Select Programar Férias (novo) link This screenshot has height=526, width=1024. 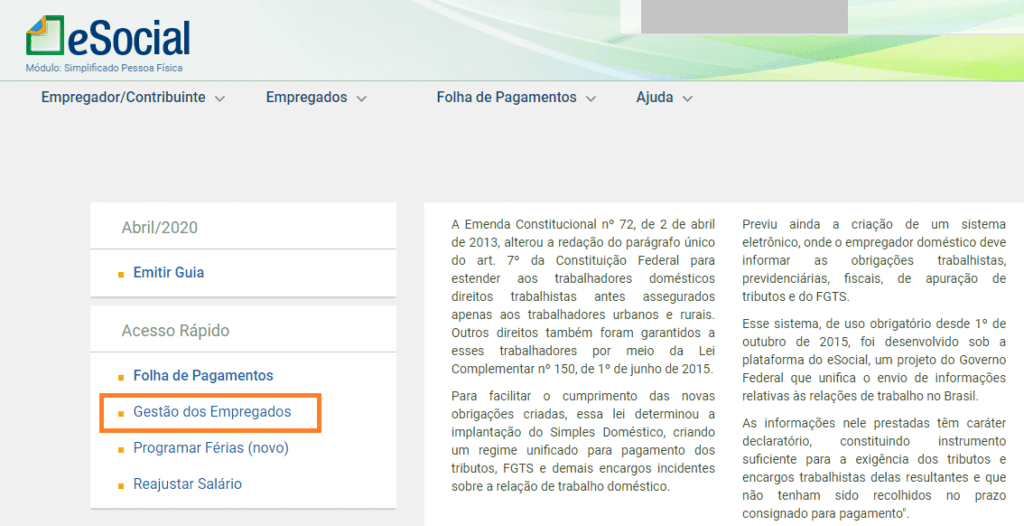211,448
